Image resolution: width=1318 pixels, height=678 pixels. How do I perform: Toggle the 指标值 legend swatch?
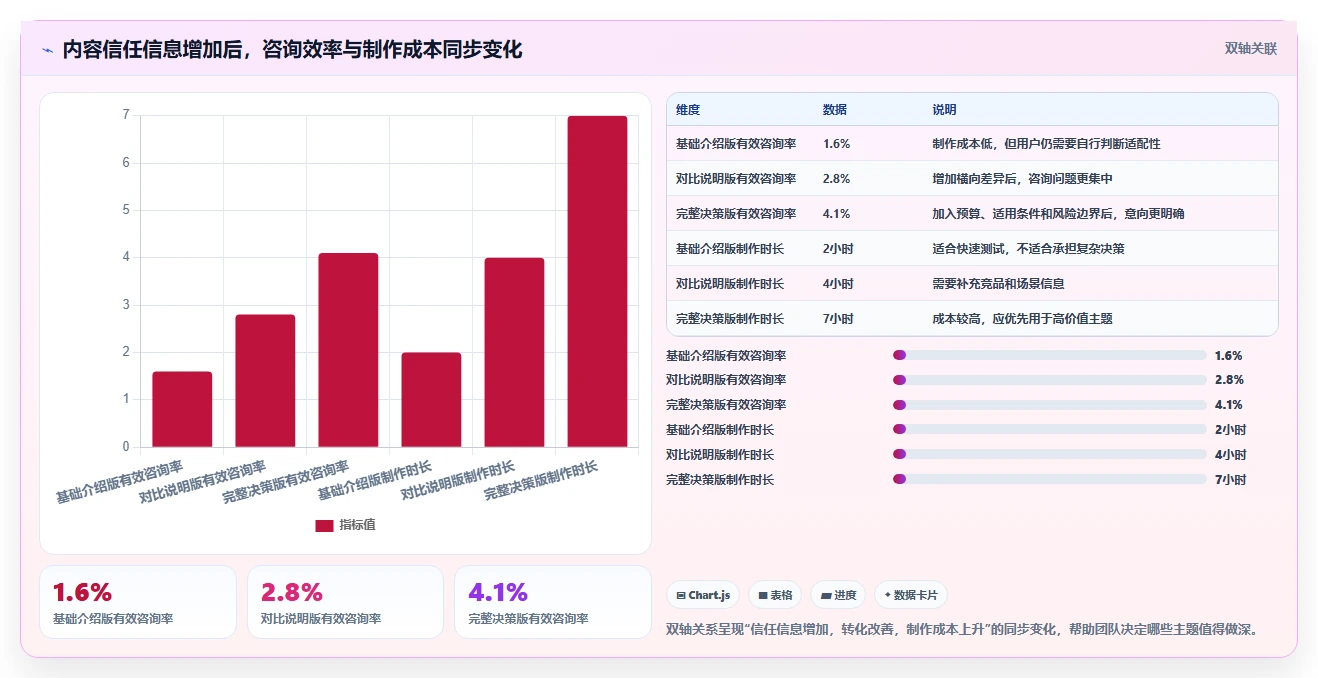pyautogui.click(x=324, y=525)
